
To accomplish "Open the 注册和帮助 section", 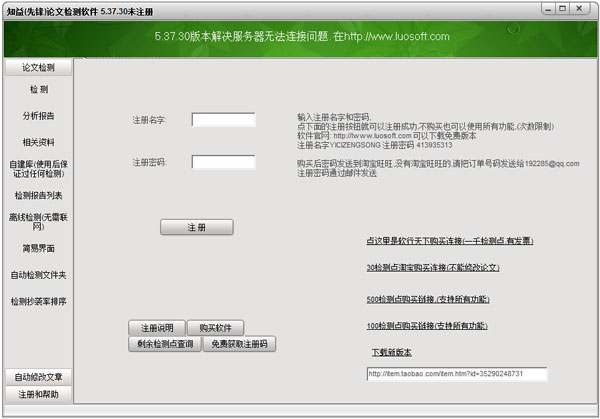I will click(38, 394).
